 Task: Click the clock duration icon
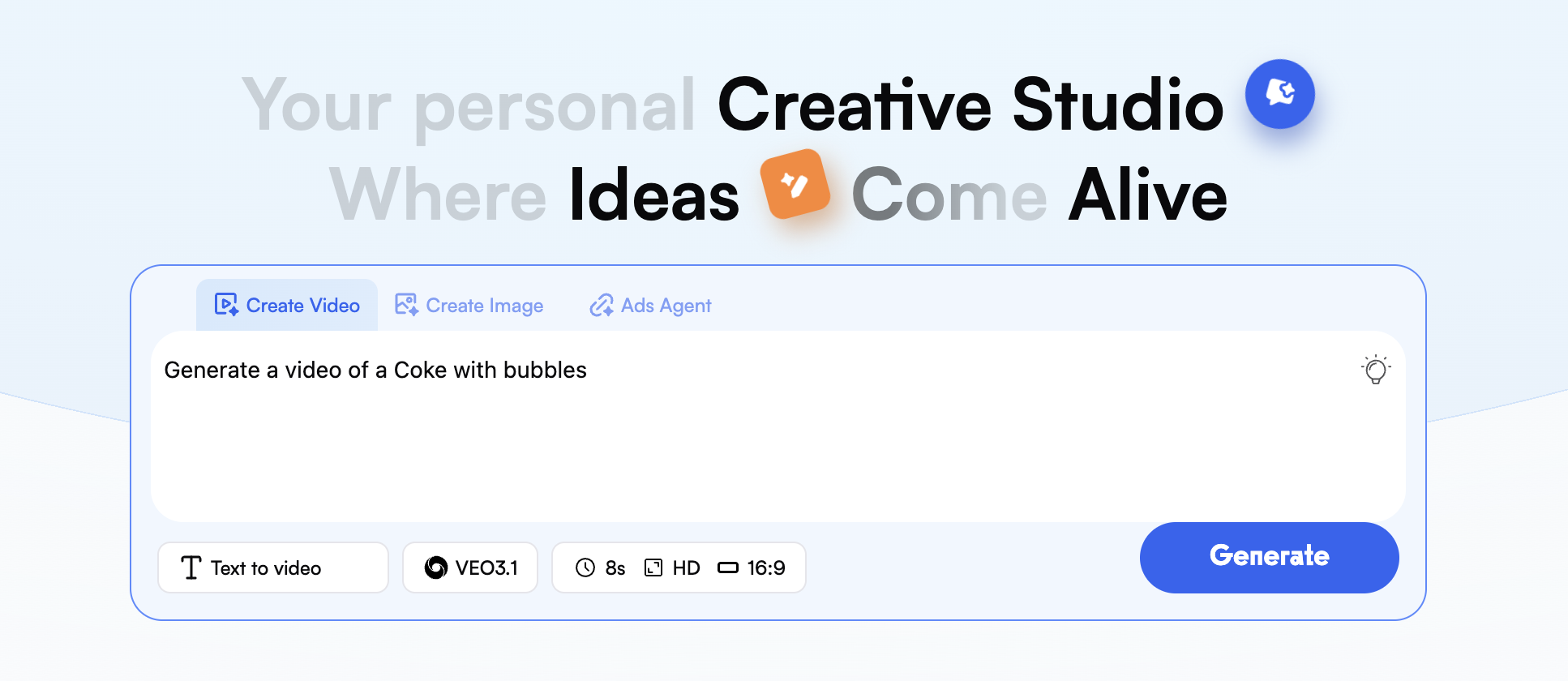coord(585,567)
